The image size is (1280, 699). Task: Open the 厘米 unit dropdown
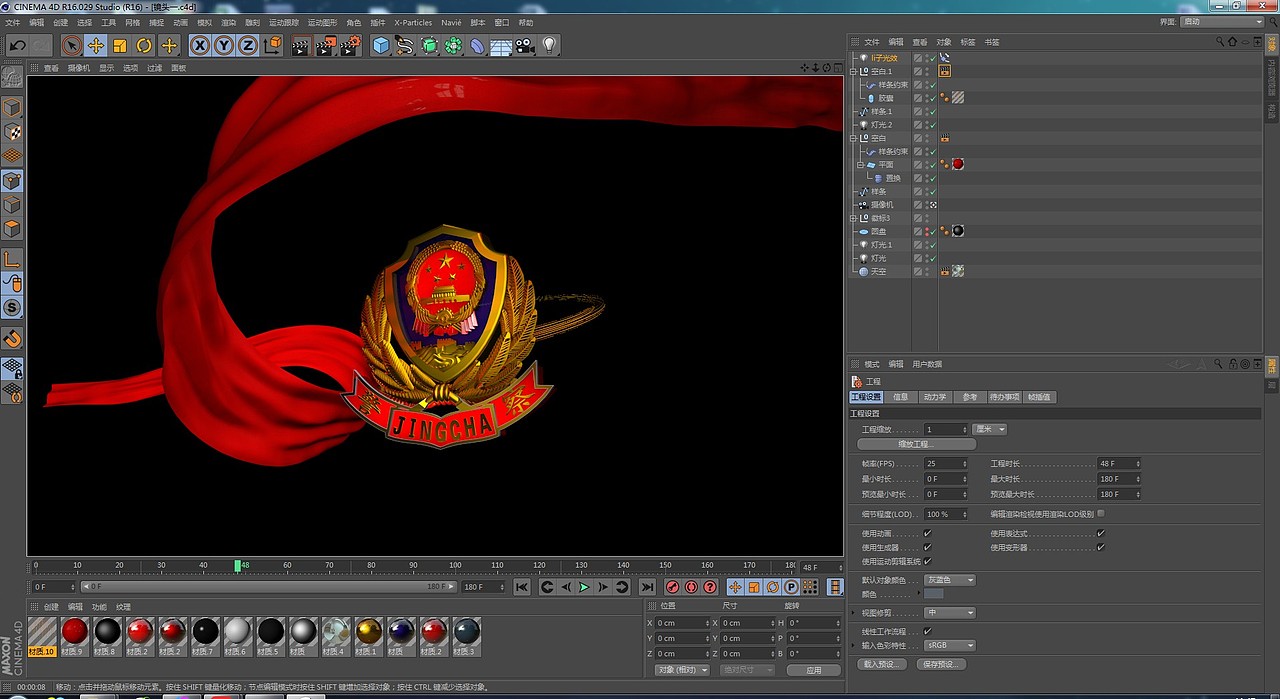[990, 429]
